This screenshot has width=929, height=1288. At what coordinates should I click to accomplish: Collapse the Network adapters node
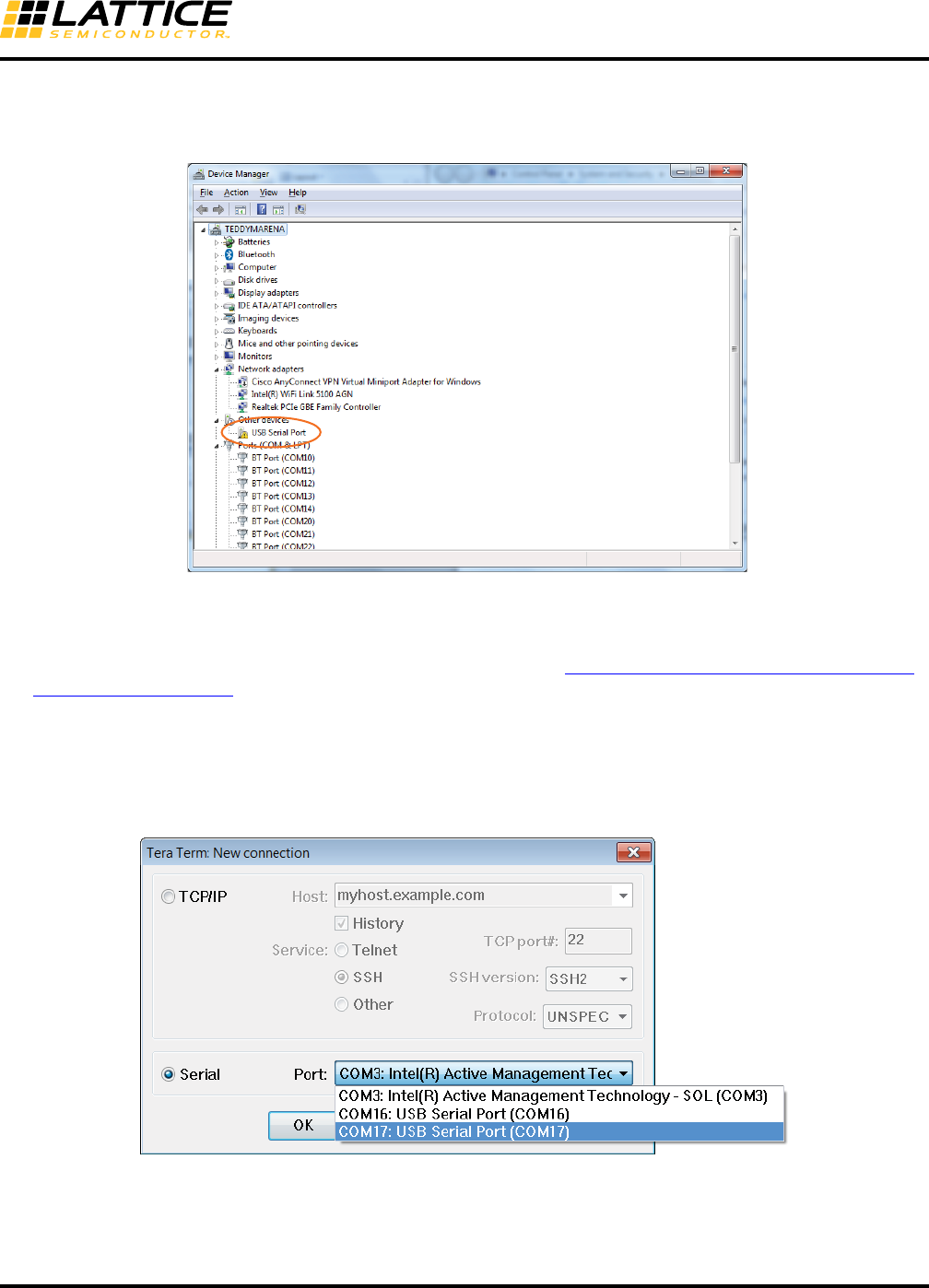[218, 369]
